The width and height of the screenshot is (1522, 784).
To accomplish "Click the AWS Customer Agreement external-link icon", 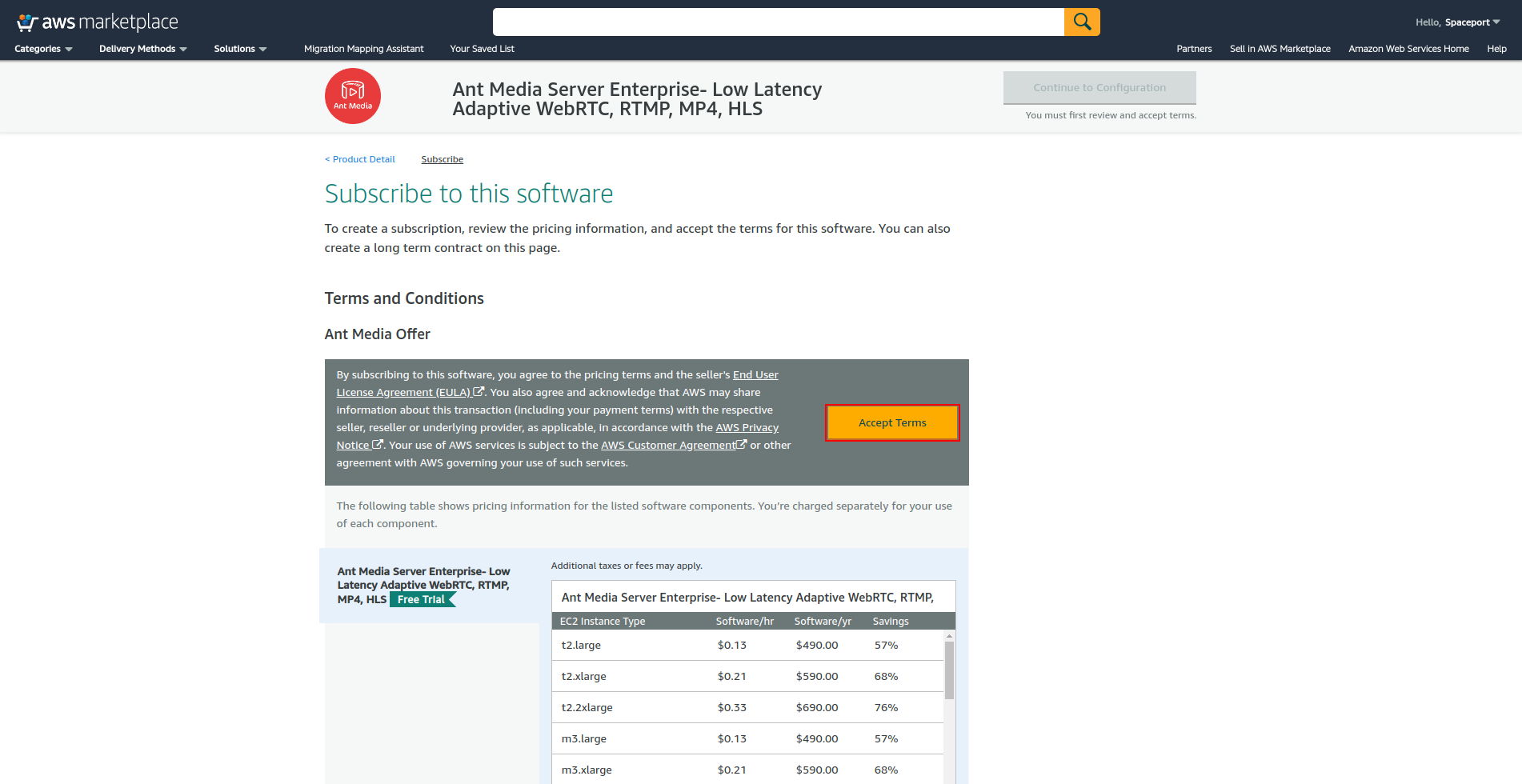I will pyautogui.click(x=741, y=445).
